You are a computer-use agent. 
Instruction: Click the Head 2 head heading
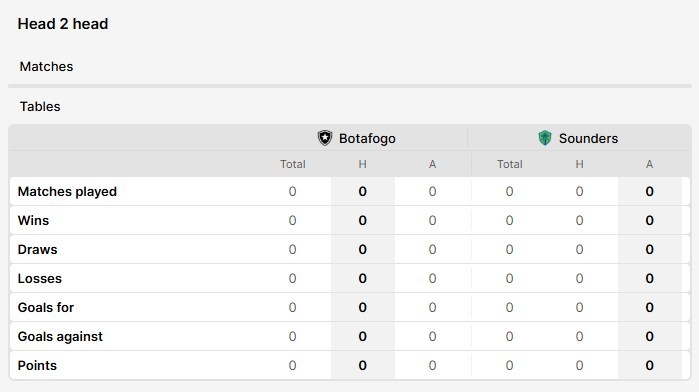click(x=63, y=24)
